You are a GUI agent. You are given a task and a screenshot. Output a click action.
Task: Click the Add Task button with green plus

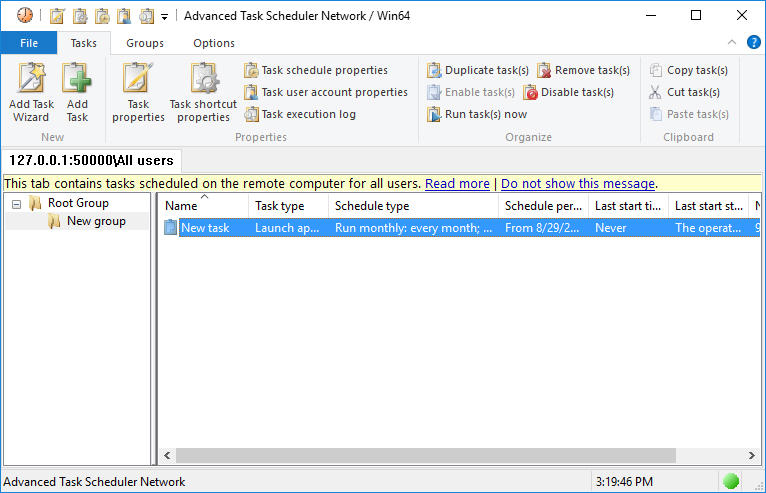[77, 92]
